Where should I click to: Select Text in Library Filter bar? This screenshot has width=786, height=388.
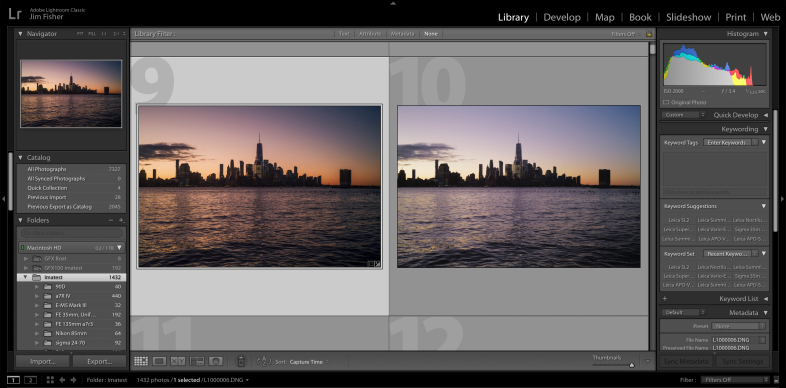344,34
